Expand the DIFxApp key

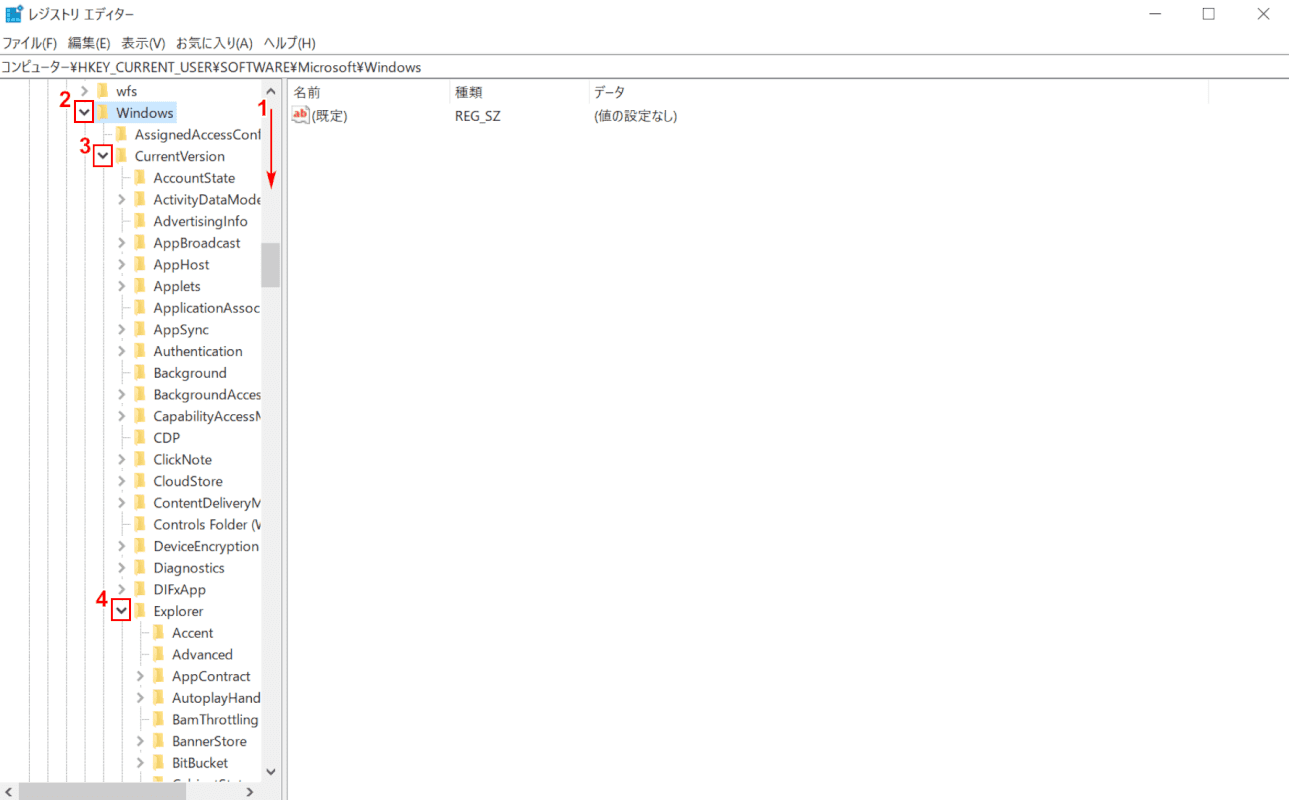[122, 590]
